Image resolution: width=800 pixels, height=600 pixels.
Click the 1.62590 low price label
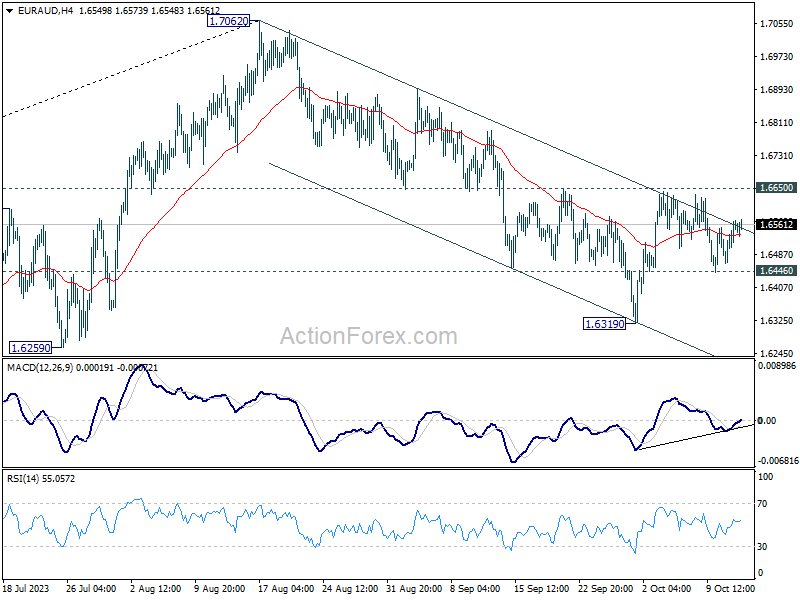[x=31, y=348]
